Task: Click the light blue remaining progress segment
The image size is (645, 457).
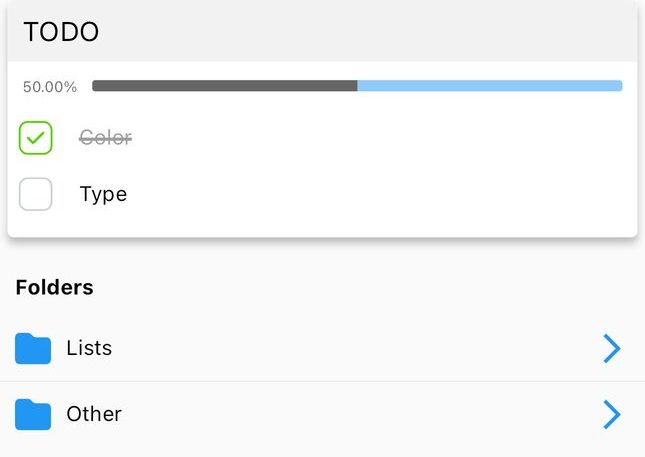Action: point(490,86)
